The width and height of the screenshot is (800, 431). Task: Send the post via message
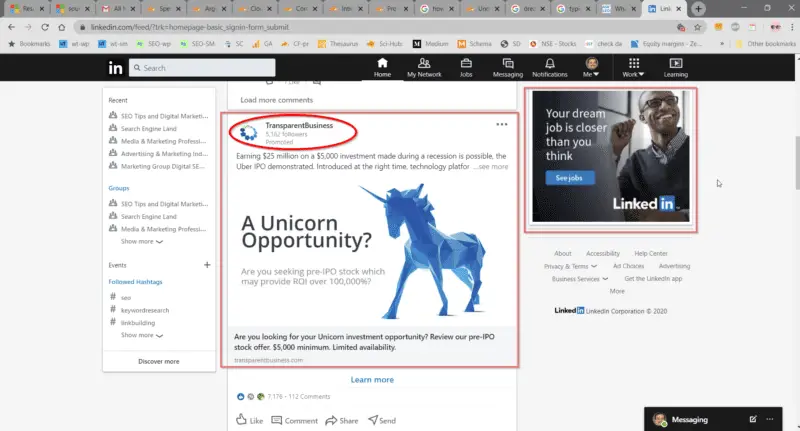pyautogui.click(x=382, y=420)
